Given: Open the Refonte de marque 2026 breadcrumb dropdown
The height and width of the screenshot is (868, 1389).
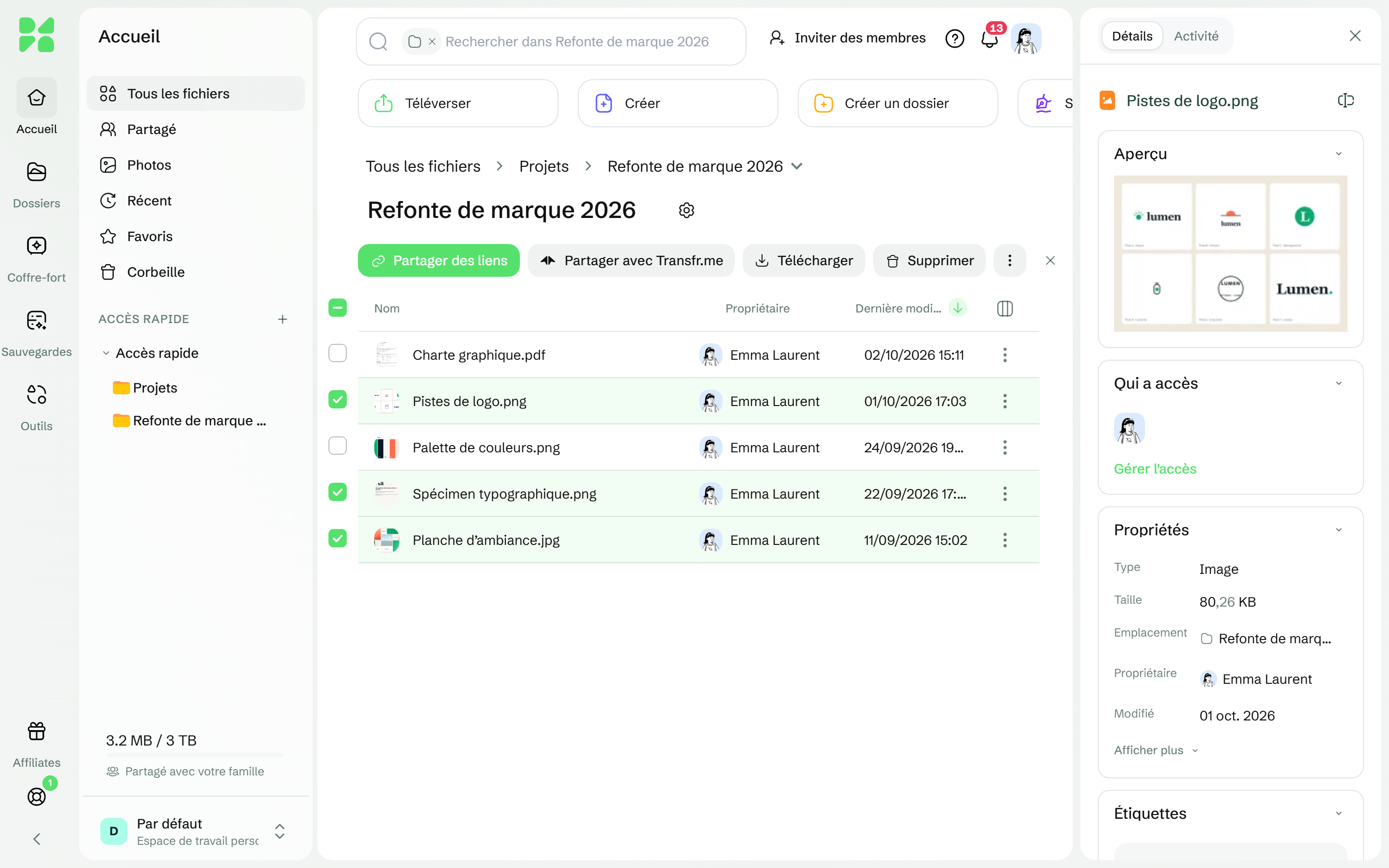Looking at the screenshot, I should (x=797, y=166).
